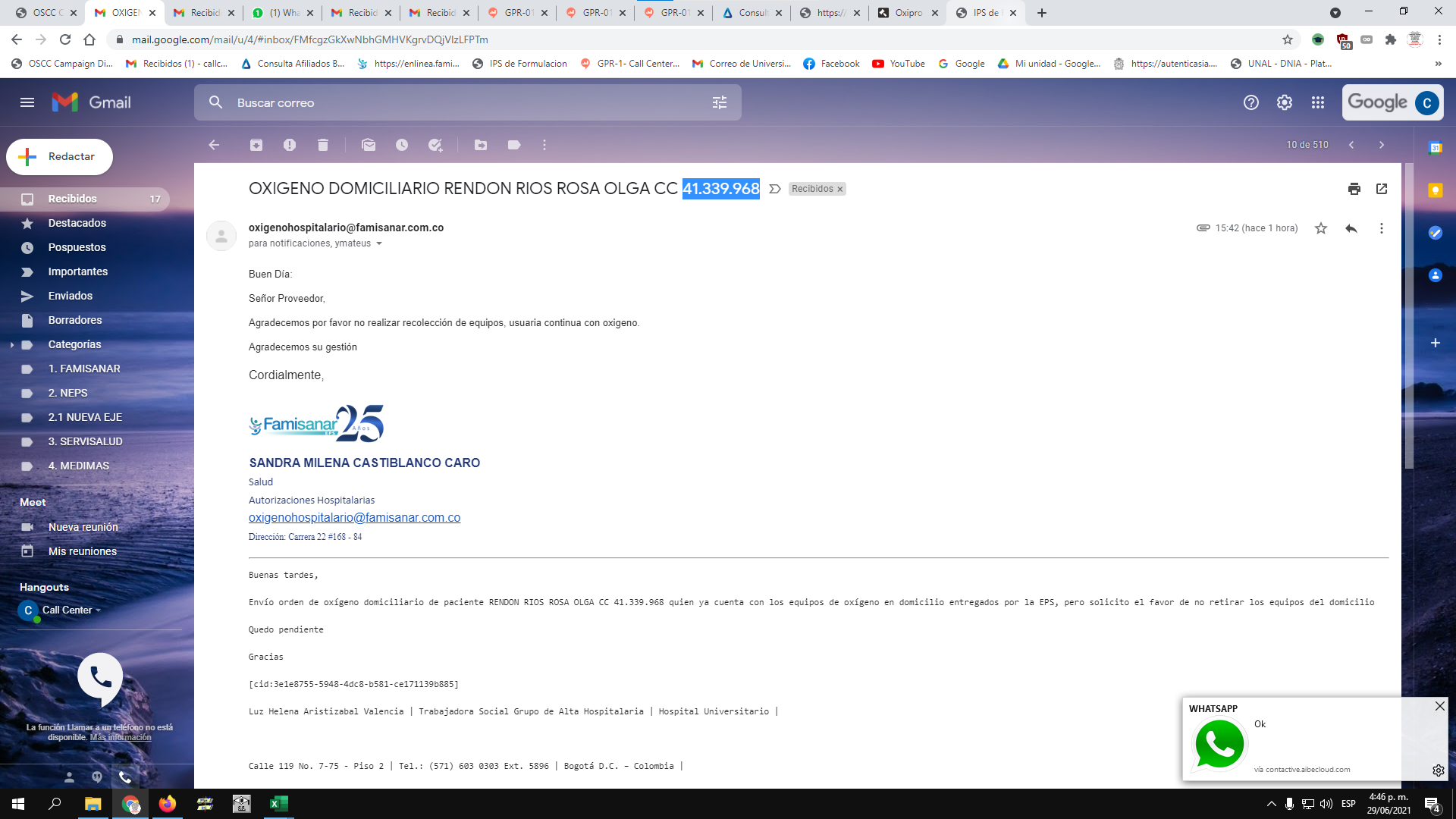Screen dimensions: 1456x819
Task: Close the WhatsApp notification popup
Action: 1440,706
